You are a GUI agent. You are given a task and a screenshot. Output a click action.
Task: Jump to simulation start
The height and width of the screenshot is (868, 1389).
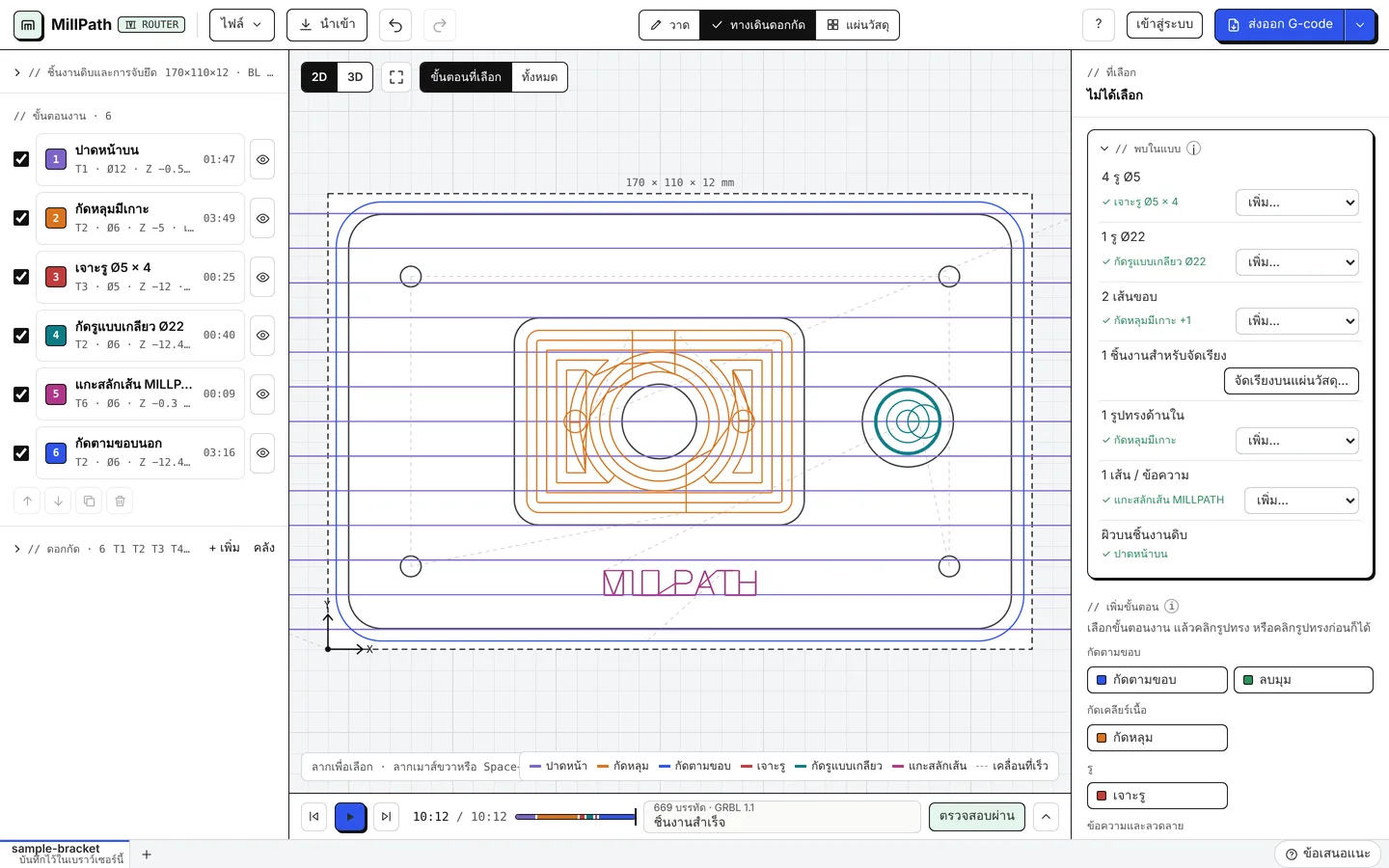coord(313,817)
